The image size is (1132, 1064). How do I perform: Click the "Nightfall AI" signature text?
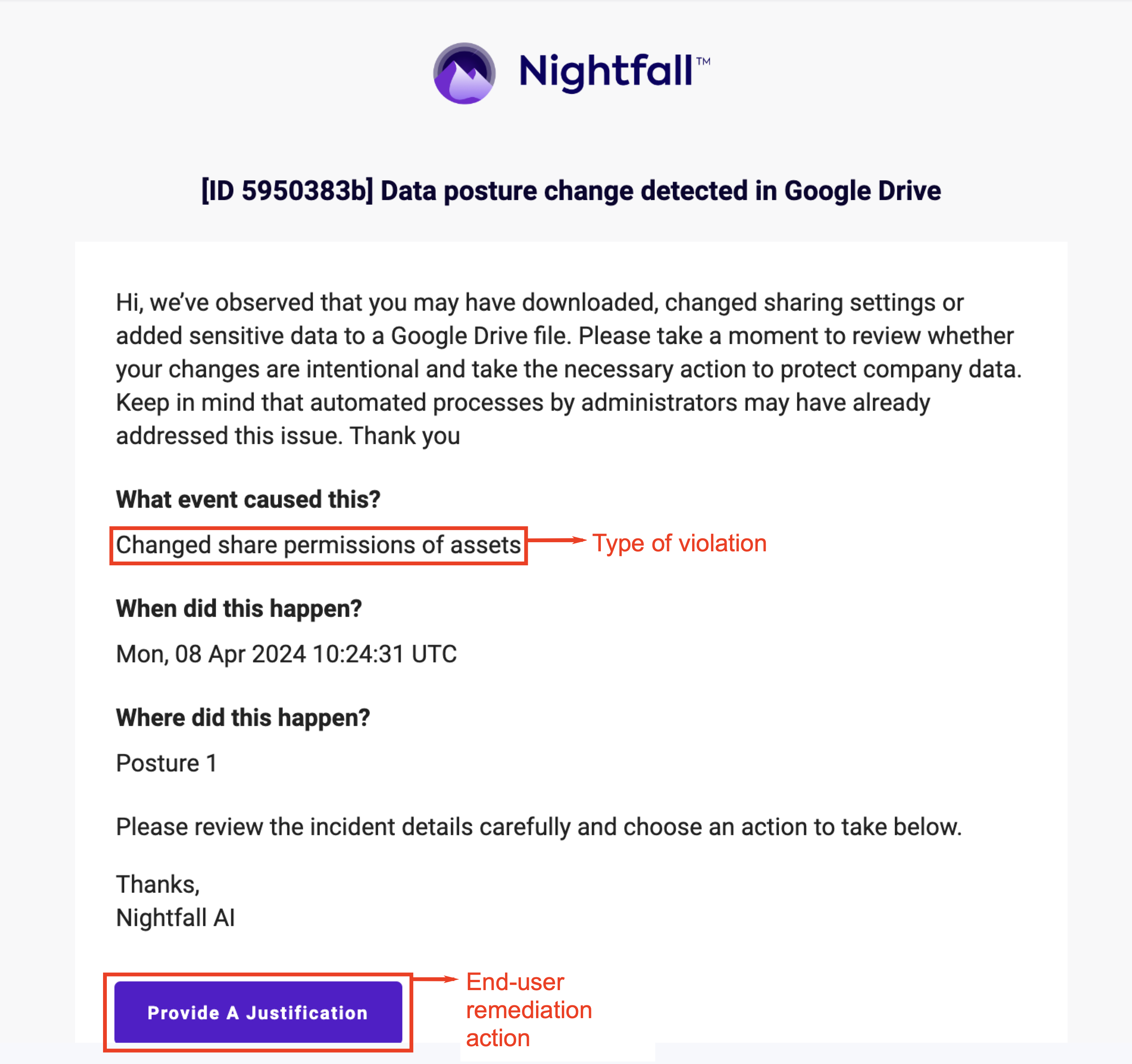[x=175, y=918]
